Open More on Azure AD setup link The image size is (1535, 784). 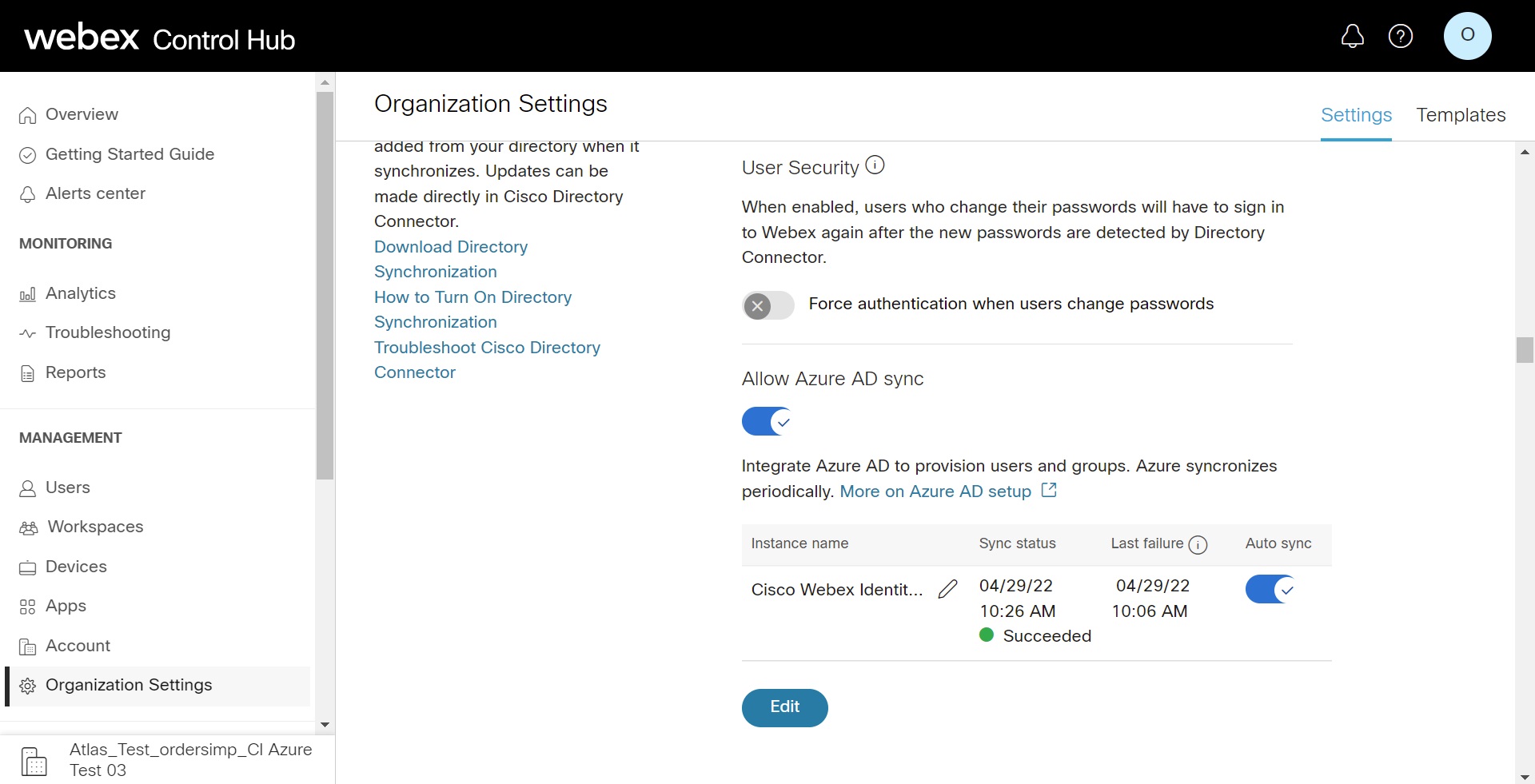tap(937, 491)
